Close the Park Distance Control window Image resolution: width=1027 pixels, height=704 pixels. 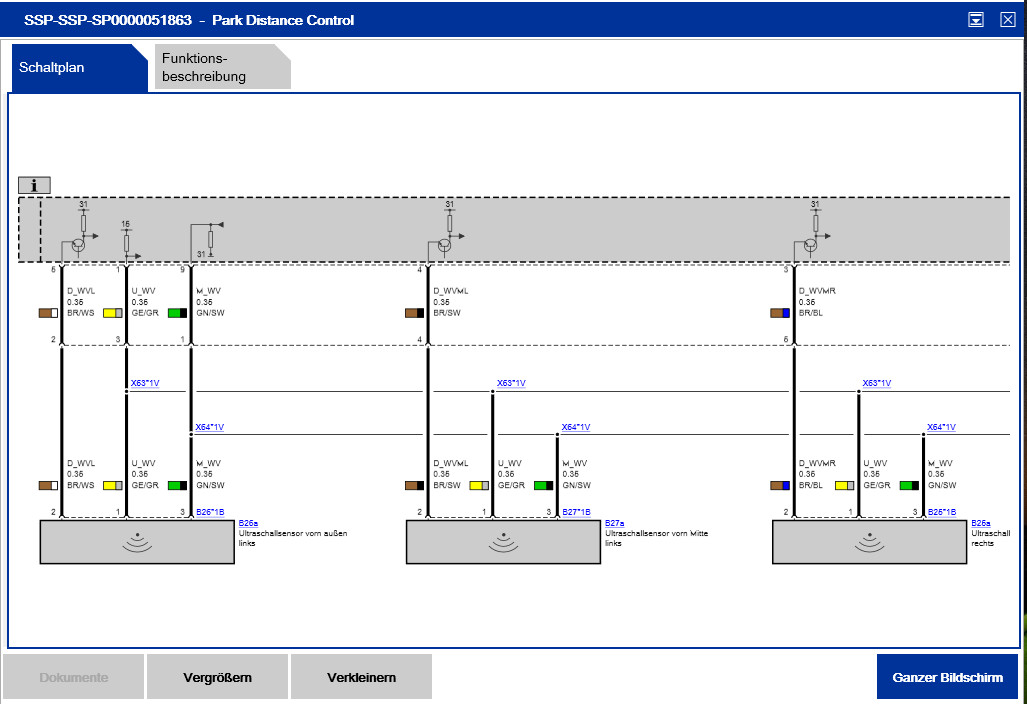pyautogui.click(x=1007, y=20)
